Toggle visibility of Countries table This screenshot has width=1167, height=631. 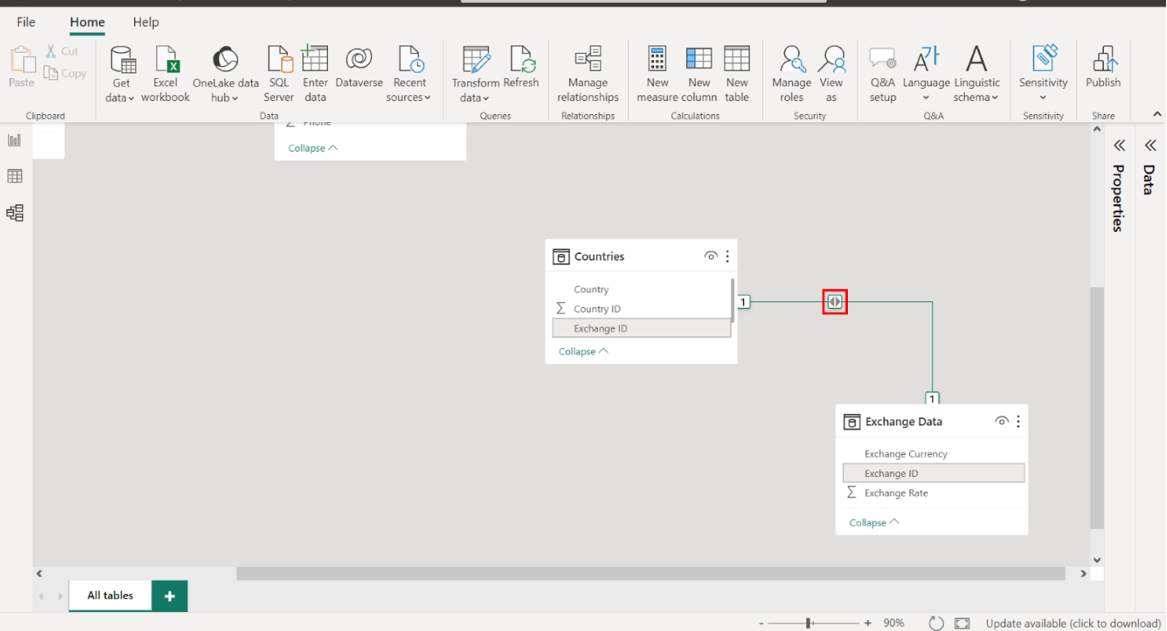point(710,257)
